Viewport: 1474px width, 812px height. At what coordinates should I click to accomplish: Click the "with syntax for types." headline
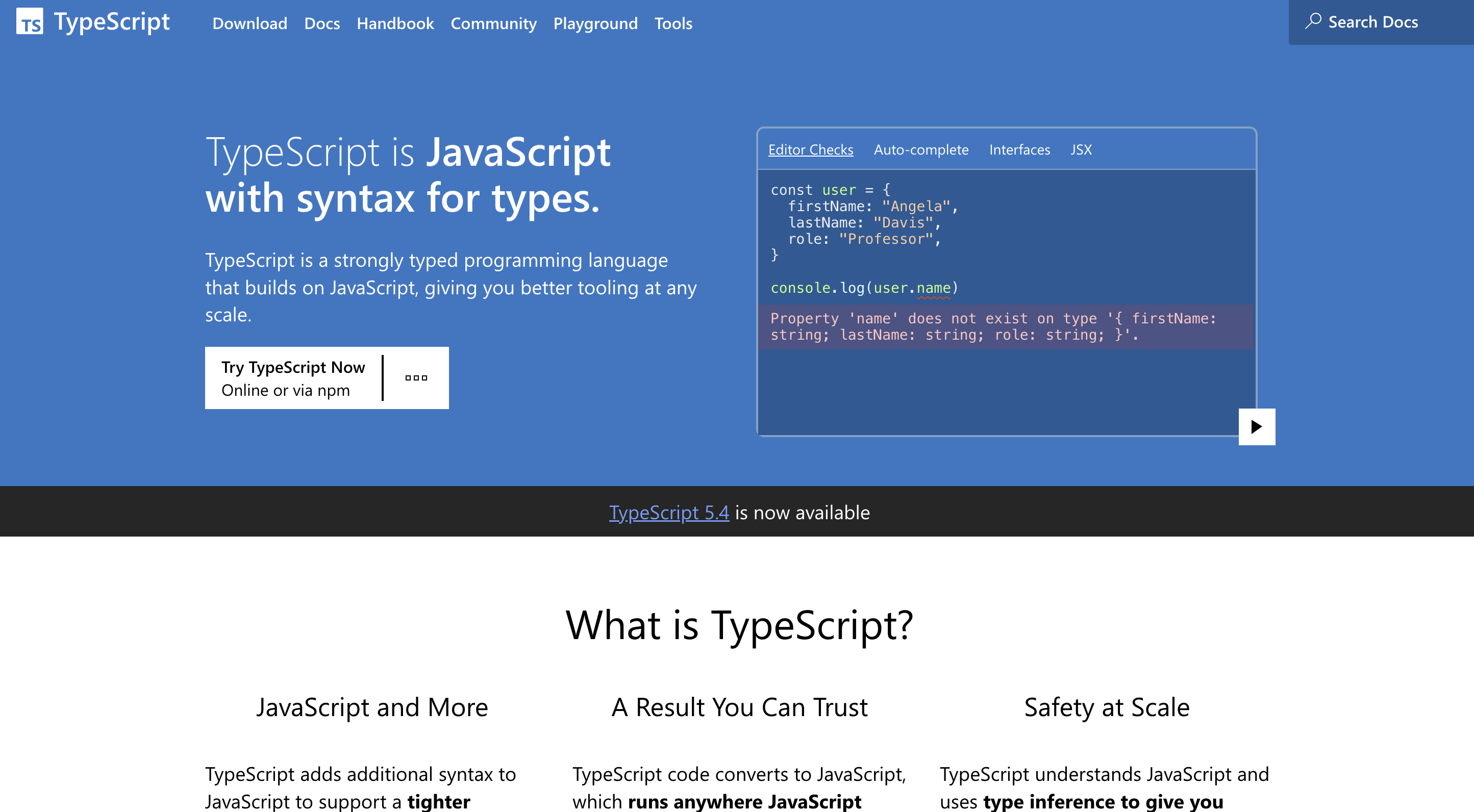point(403,198)
